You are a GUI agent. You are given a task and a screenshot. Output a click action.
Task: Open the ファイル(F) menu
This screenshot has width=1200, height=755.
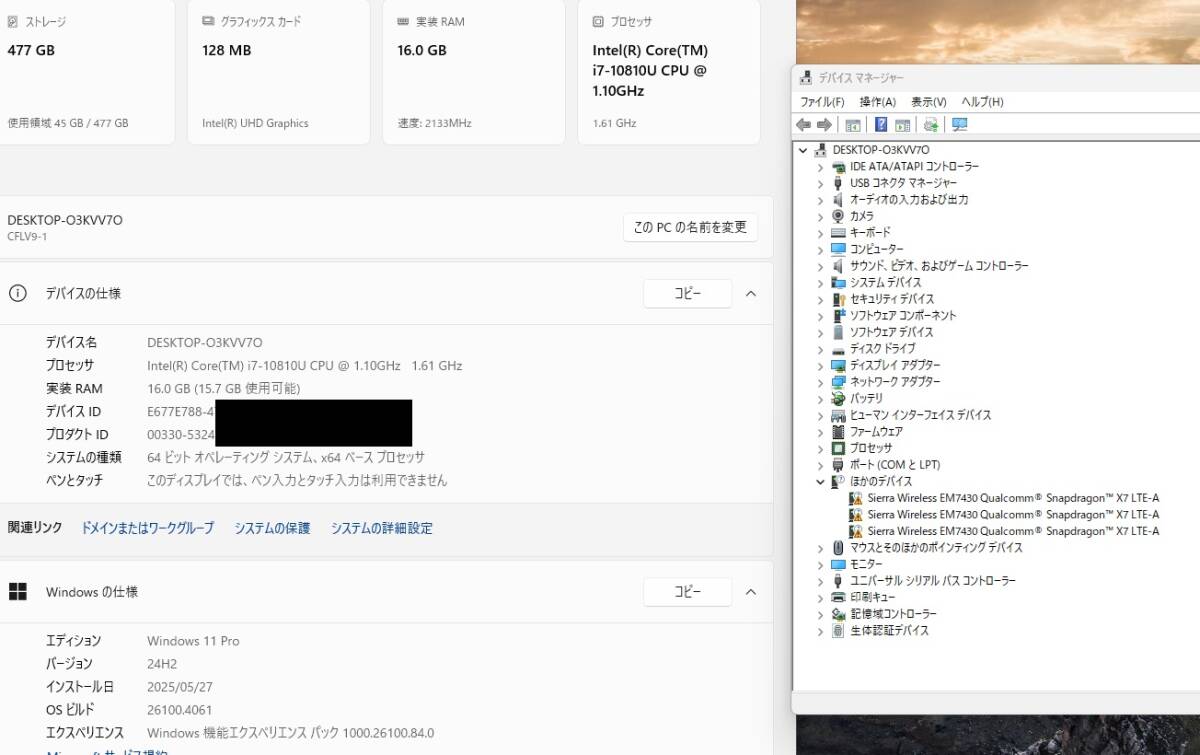[822, 102]
